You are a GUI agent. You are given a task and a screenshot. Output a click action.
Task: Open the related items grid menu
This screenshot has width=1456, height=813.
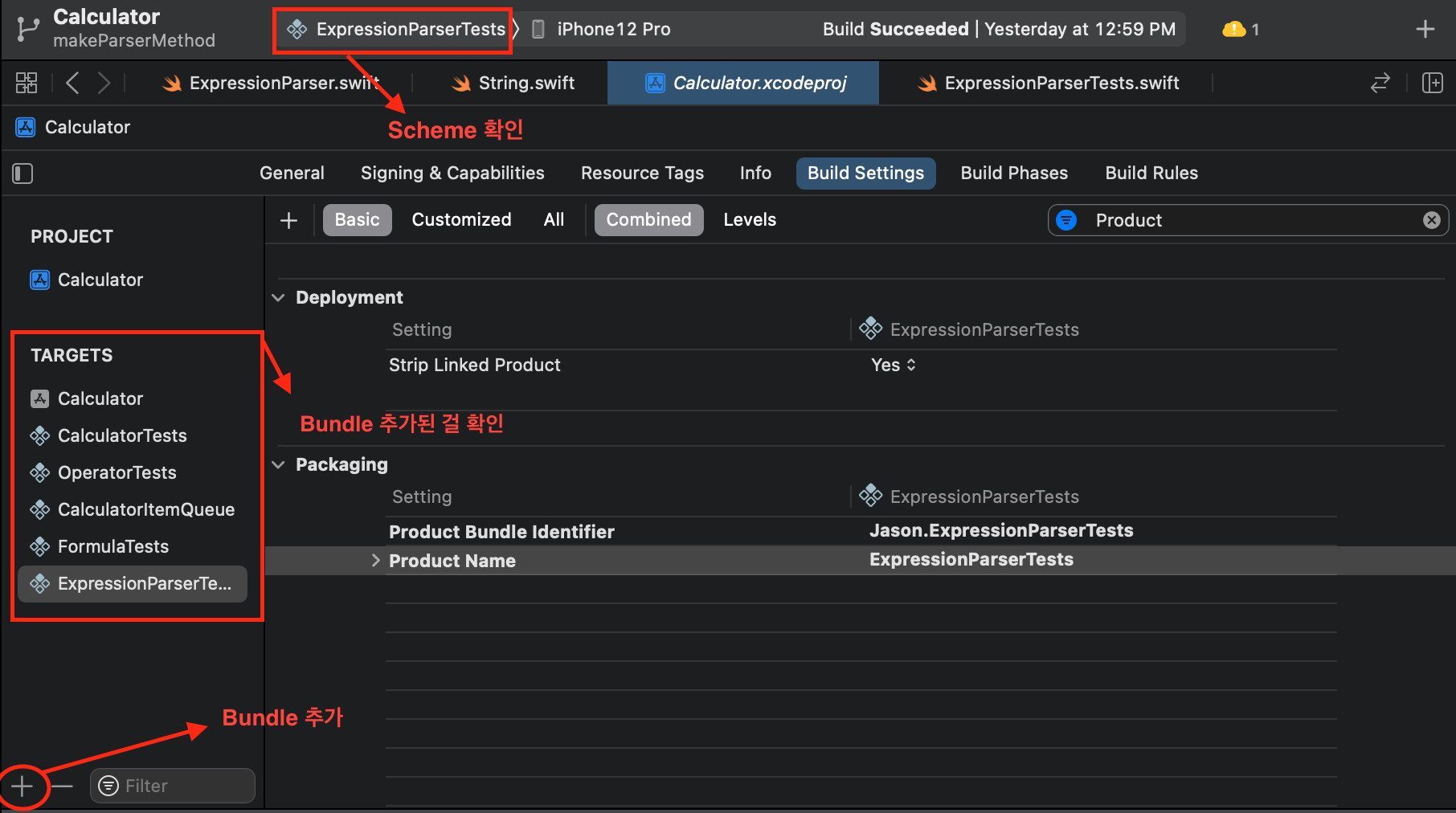27,83
